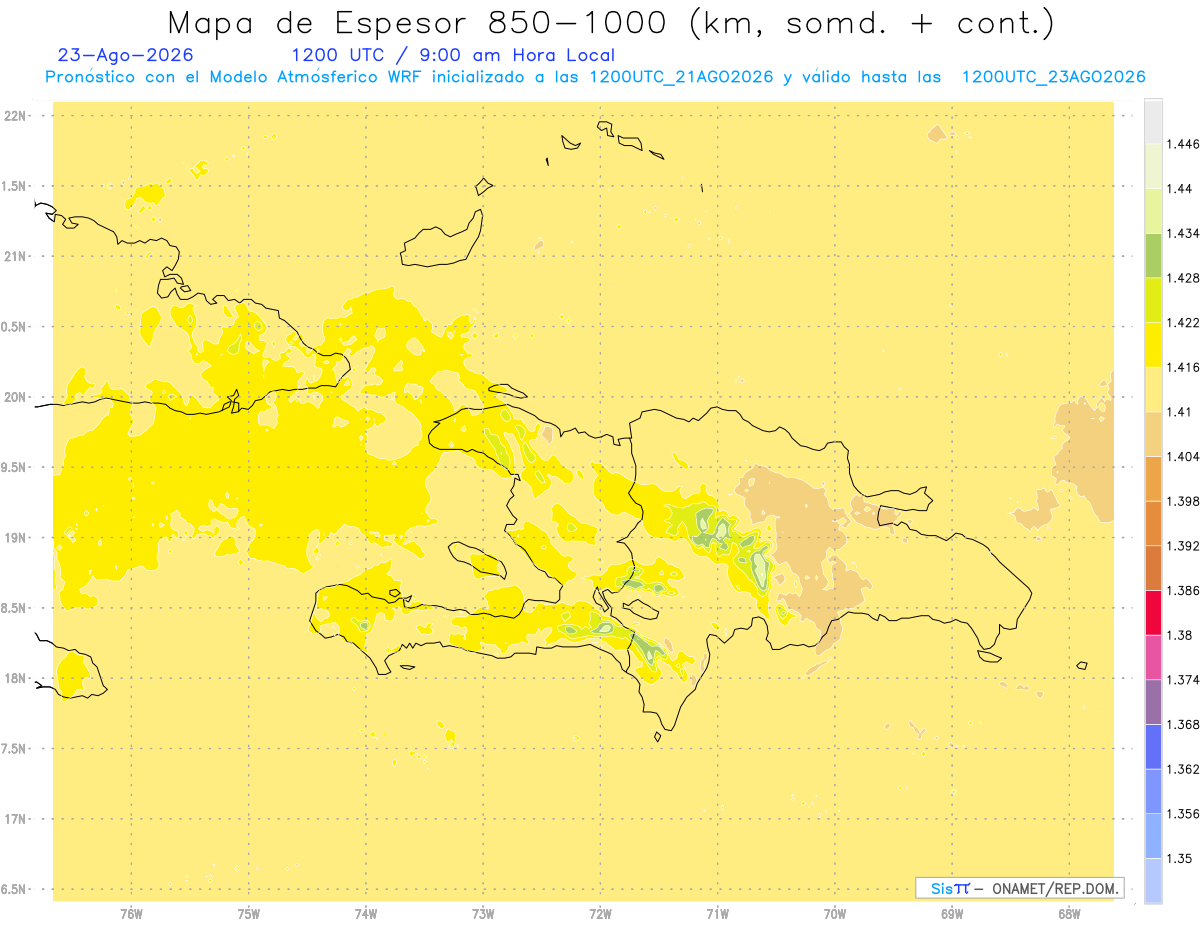Click the colorbar value 1.374
1200x927 pixels.
click(1183, 679)
